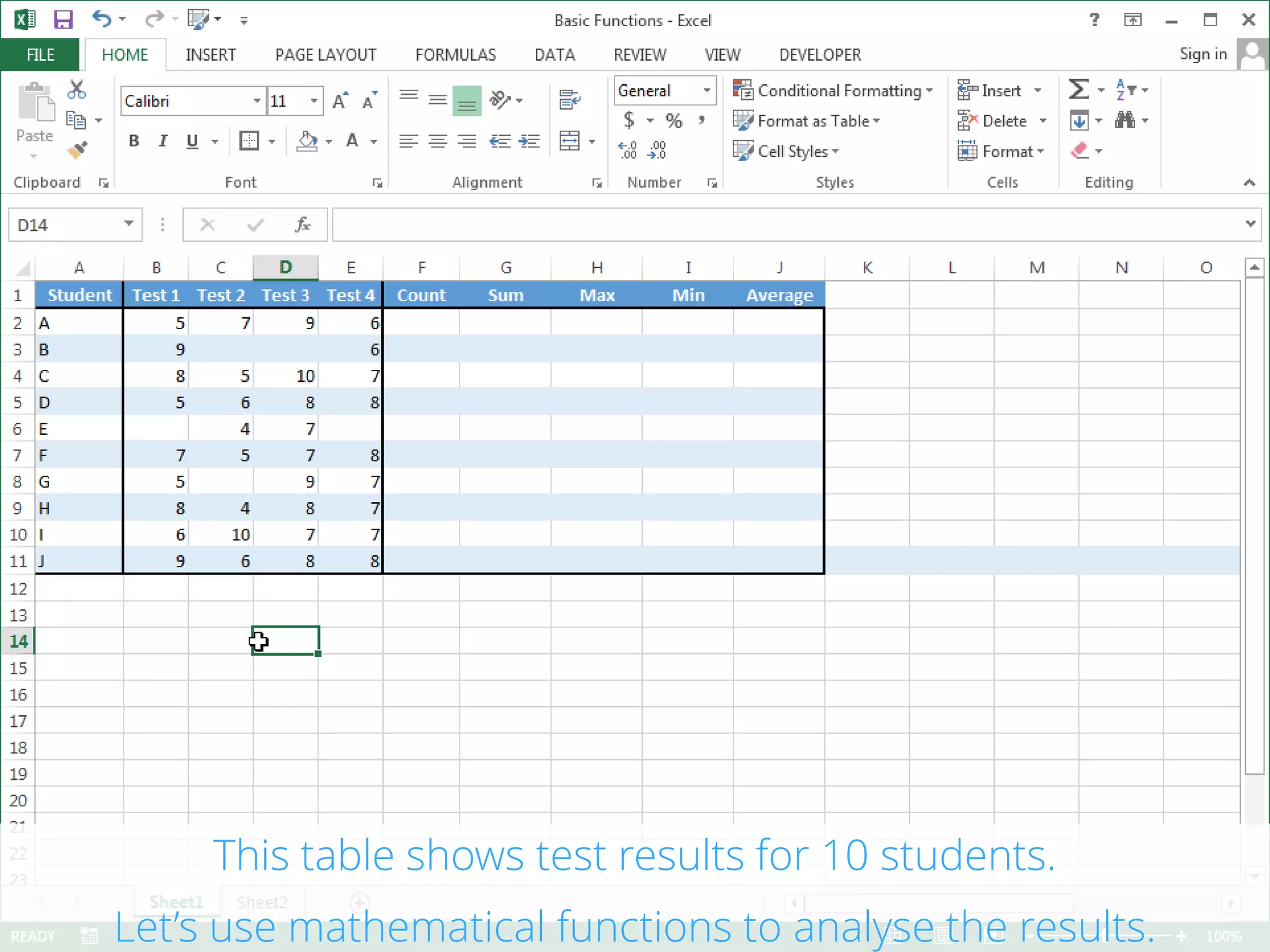Image resolution: width=1270 pixels, height=952 pixels.
Task: Click the Undo arrow icon
Action: pyautogui.click(x=101, y=19)
